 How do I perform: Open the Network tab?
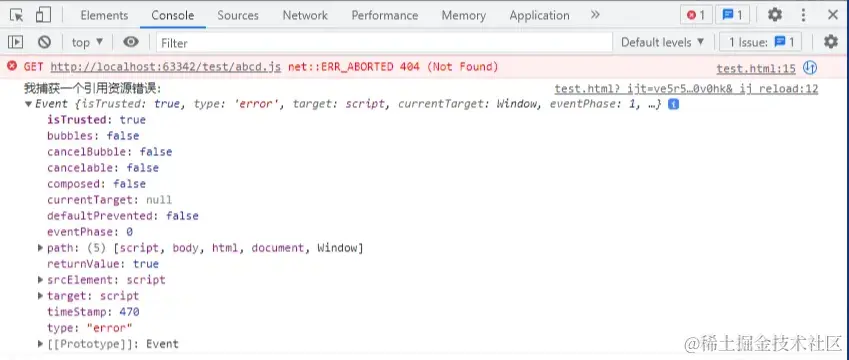305,15
